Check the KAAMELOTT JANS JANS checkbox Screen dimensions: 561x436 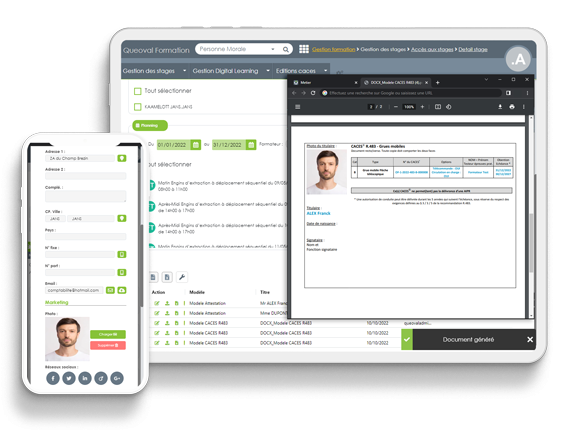pyautogui.click(x=137, y=107)
